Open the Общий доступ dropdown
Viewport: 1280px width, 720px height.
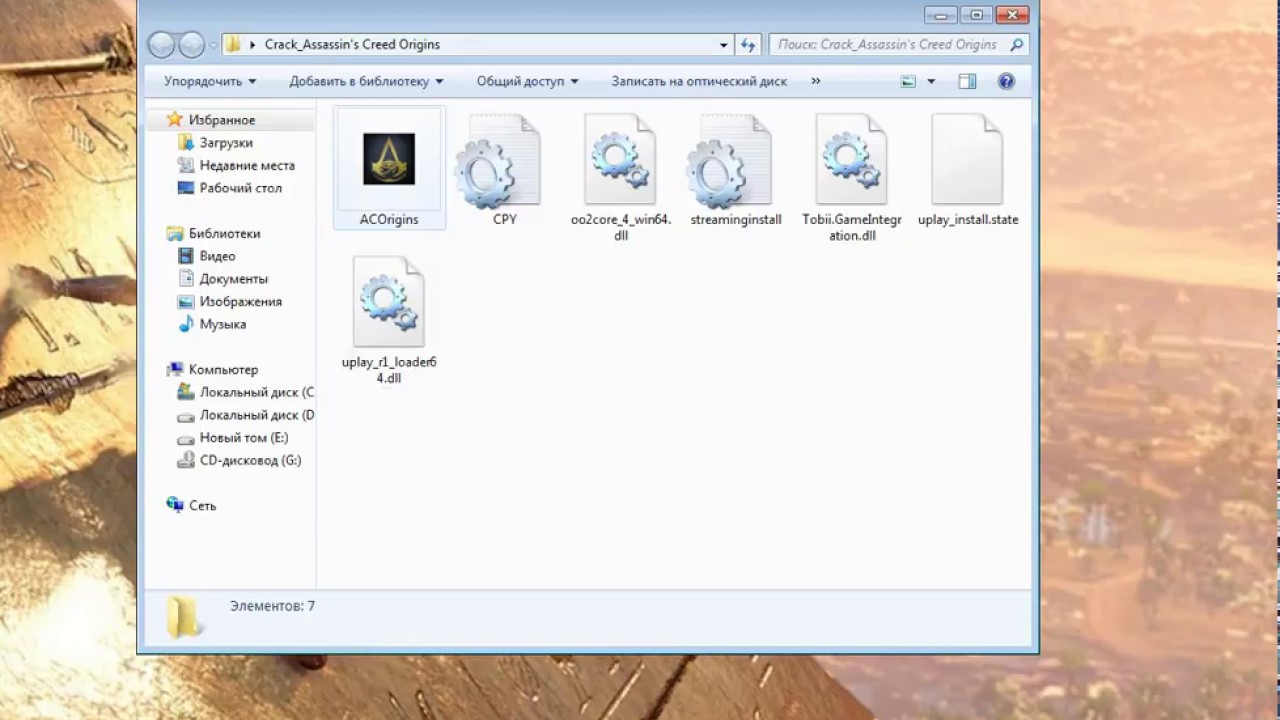click(528, 81)
